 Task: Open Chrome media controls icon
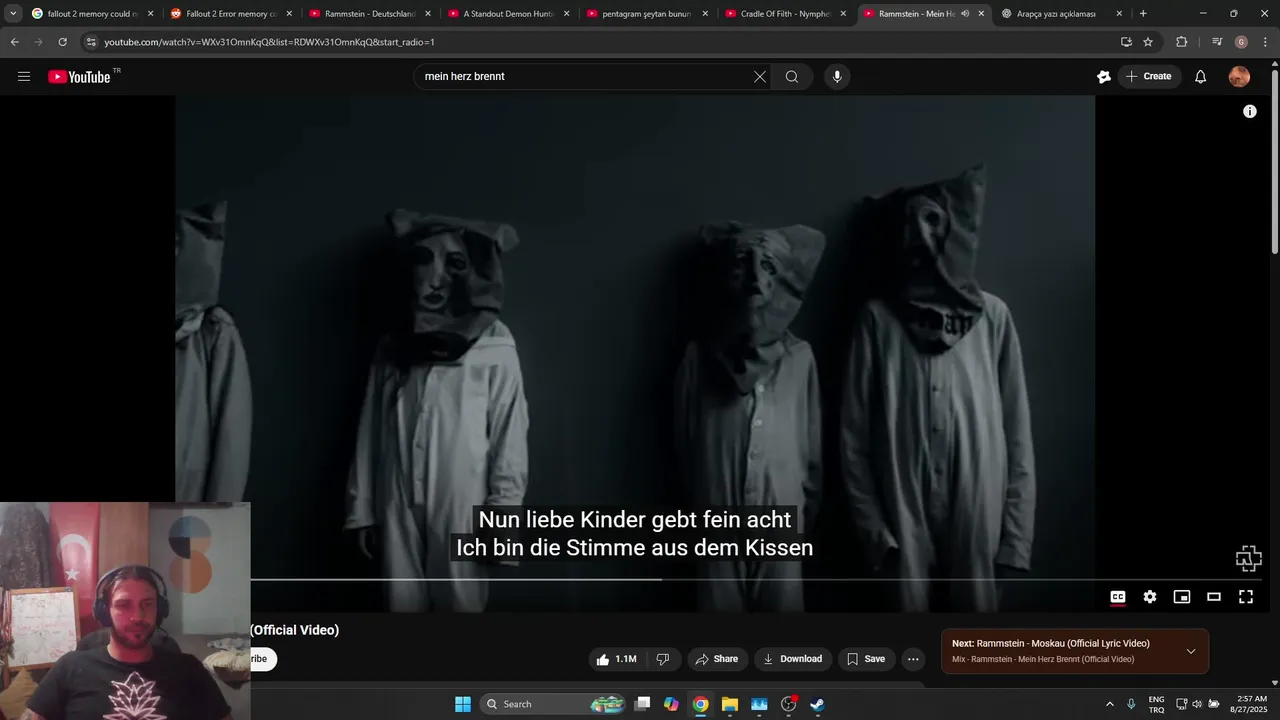[x=1217, y=42]
